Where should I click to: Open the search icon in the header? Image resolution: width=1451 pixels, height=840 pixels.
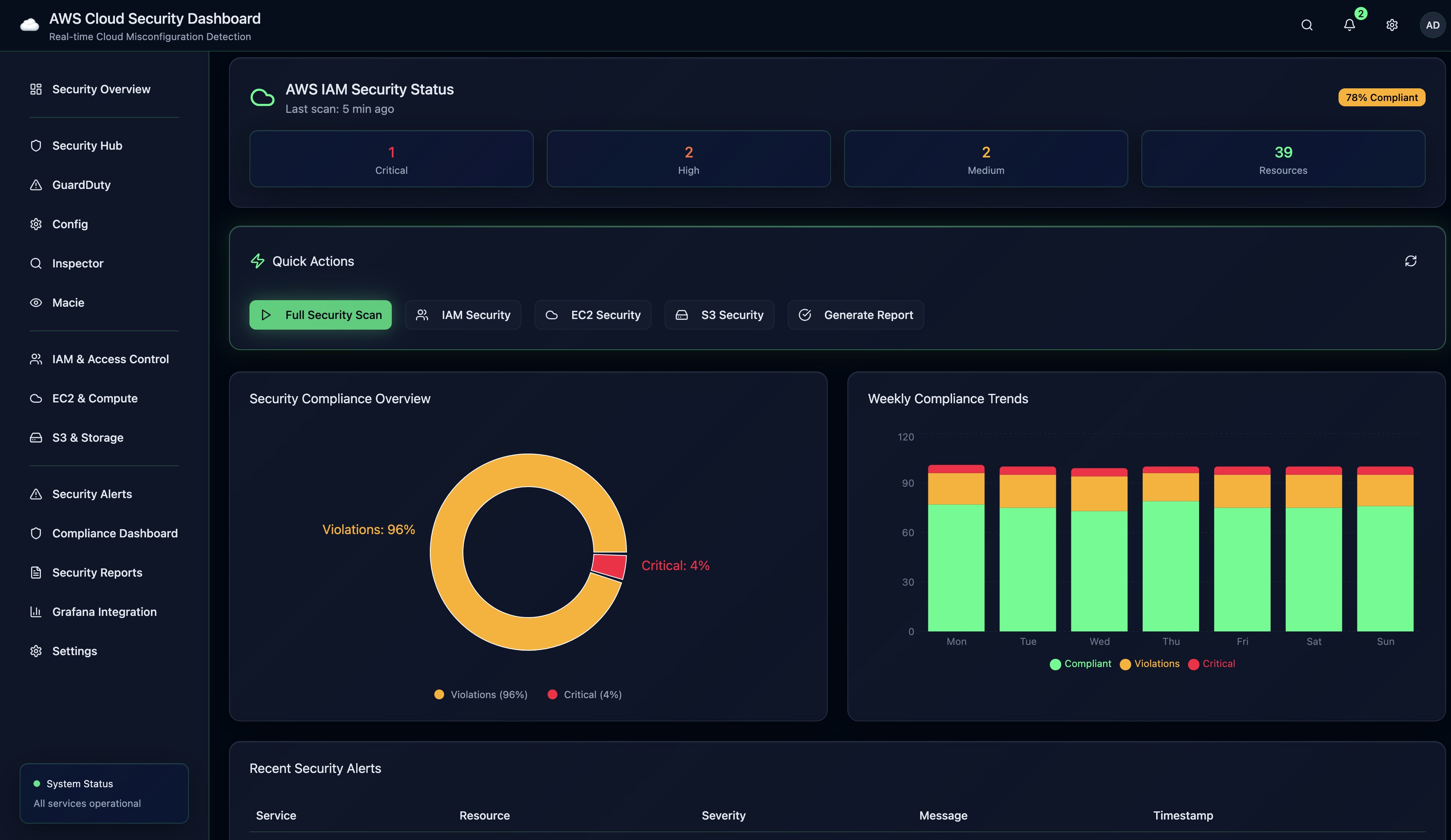(x=1307, y=25)
